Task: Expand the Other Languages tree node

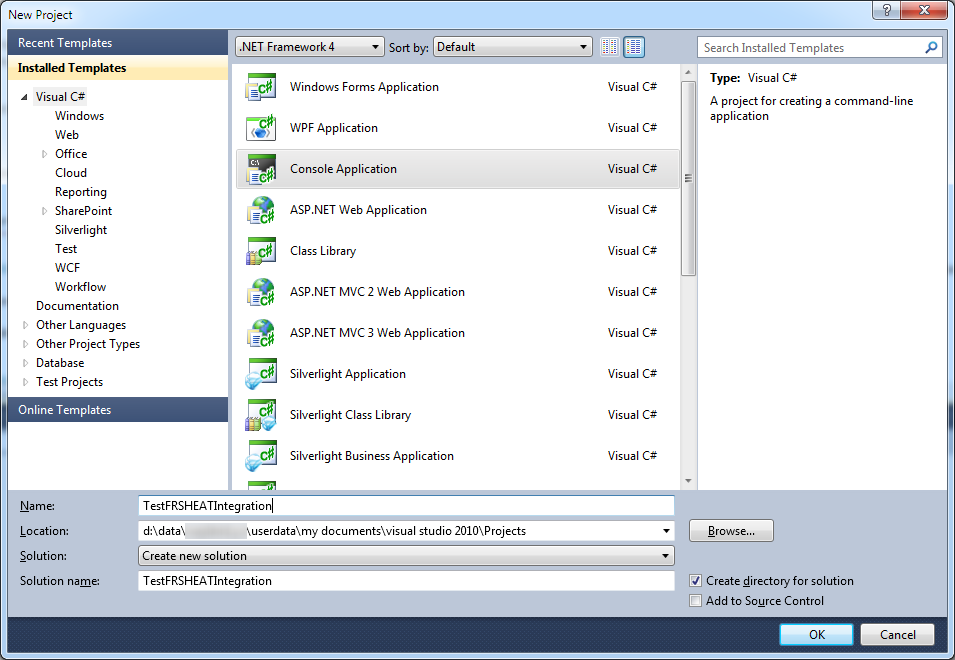Action: (x=26, y=325)
